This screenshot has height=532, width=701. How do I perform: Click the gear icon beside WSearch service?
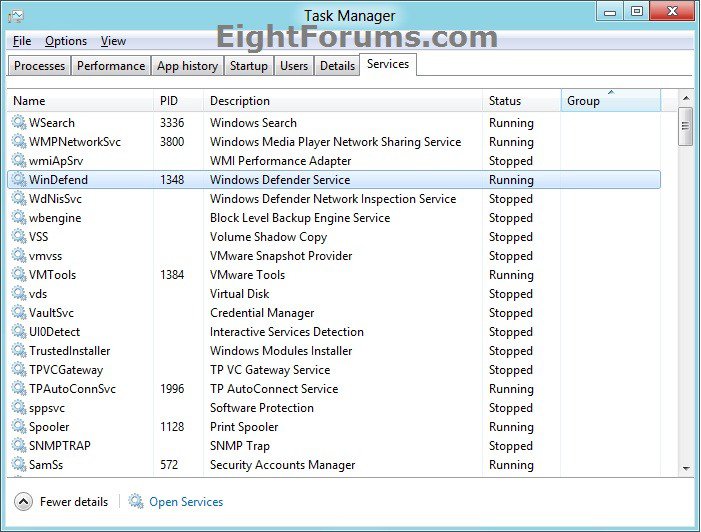19,123
